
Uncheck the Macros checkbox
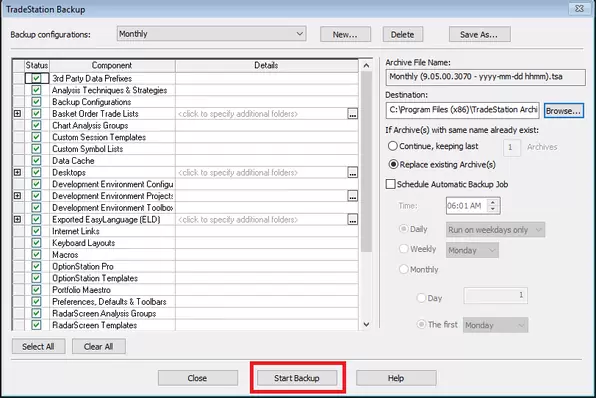click(x=36, y=255)
